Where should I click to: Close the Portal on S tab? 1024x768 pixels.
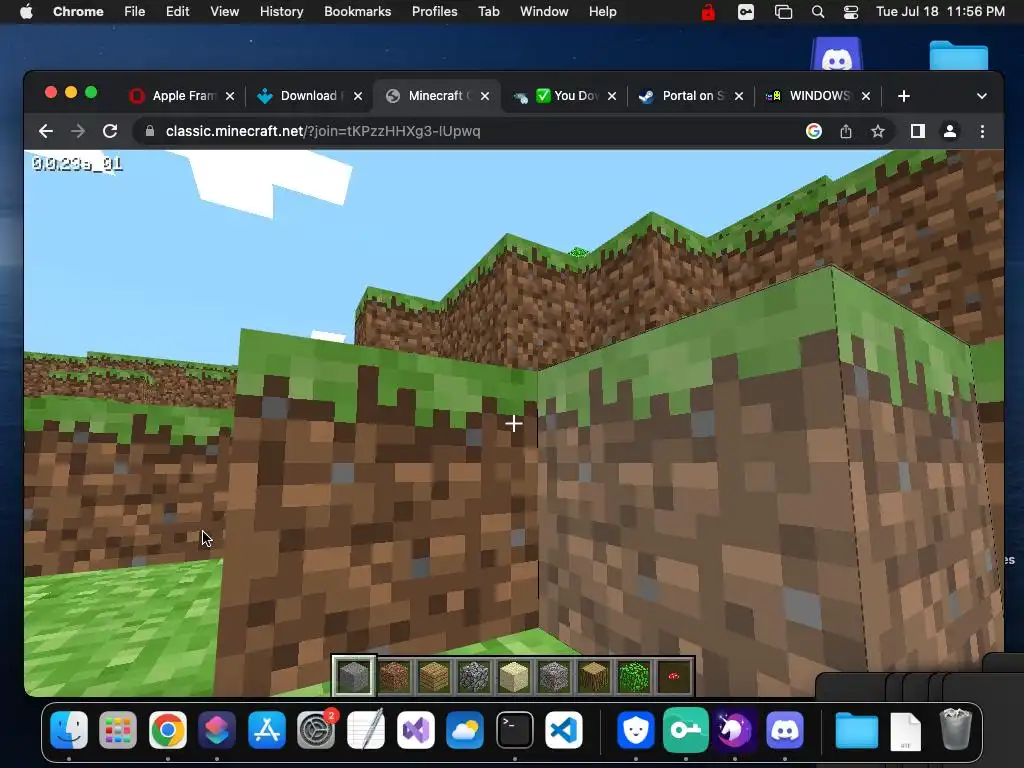[739, 96]
